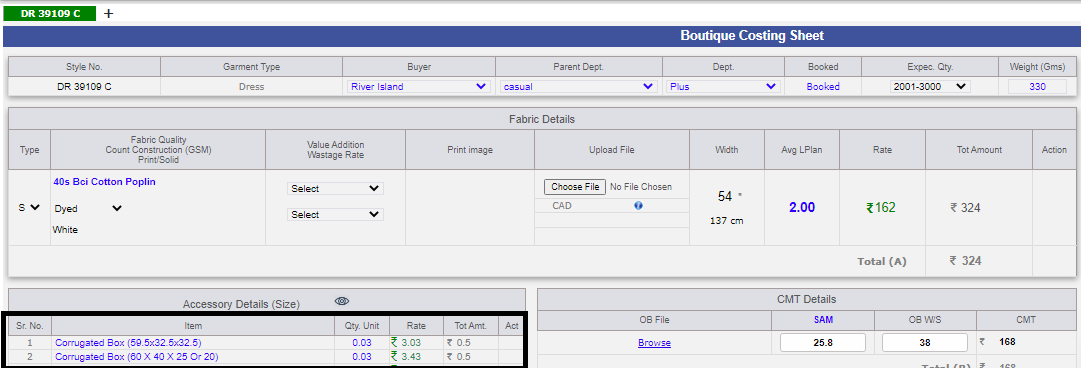Click the CAD label in Upload File
Screen dimensions: 1081x368
tap(562, 205)
